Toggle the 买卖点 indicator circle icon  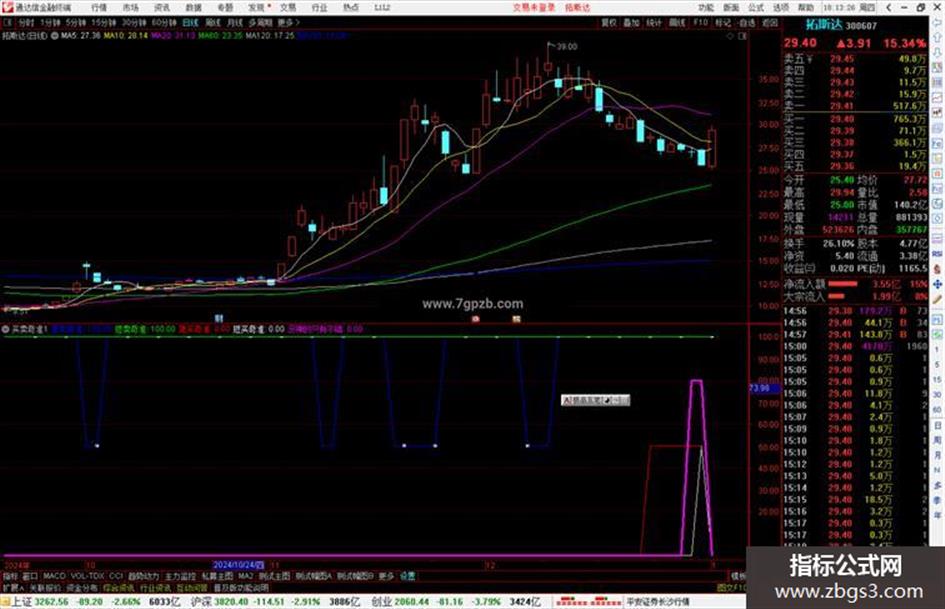5,329
